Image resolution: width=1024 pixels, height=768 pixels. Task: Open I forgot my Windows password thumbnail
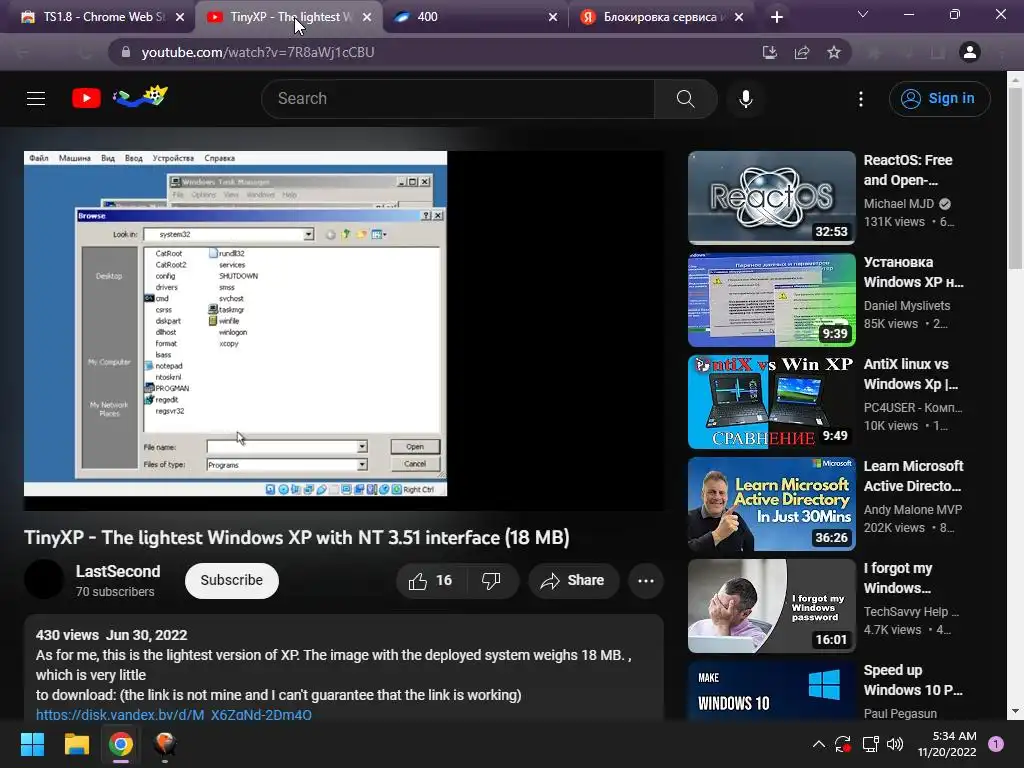(771, 605)
